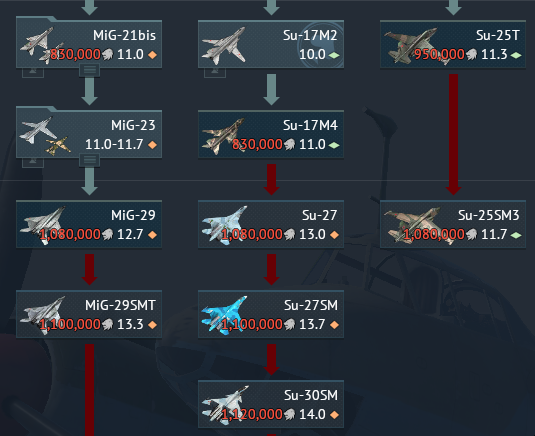Expand the MiG-23 group list
Viewport: 535px width, 436px height.
pyautogui.click(x=90, y=160)
